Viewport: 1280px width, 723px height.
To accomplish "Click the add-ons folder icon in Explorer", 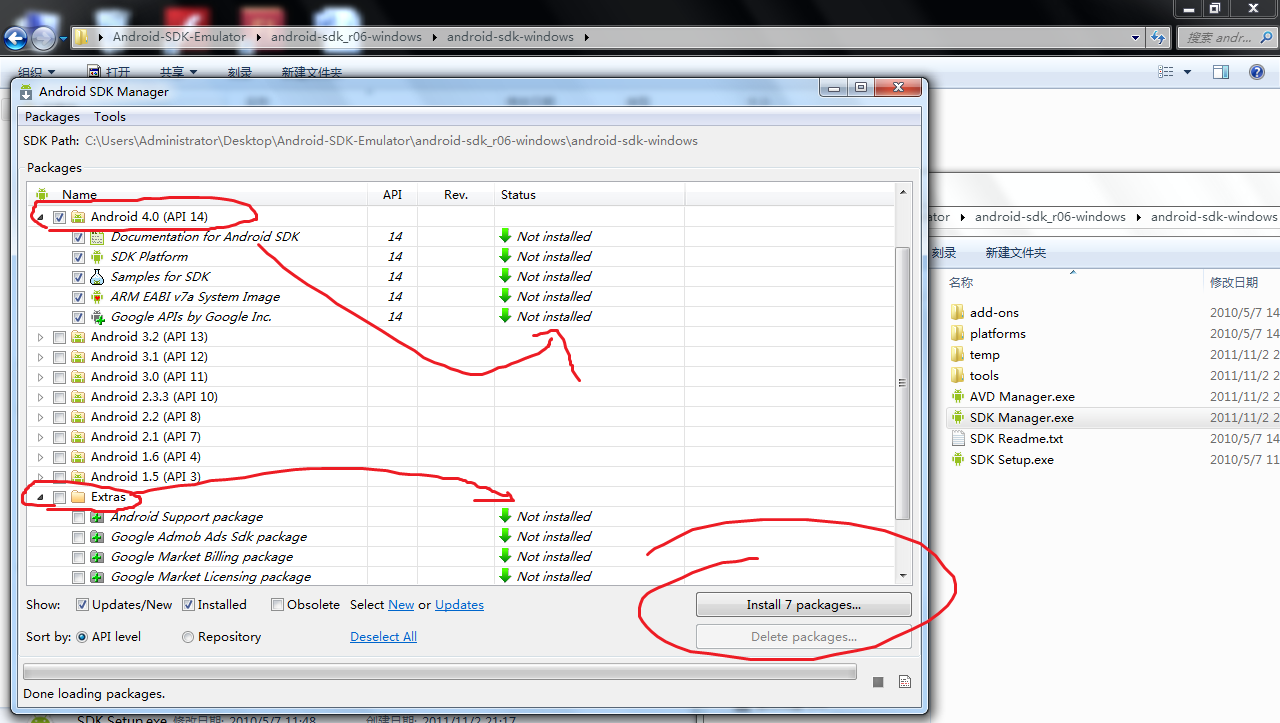I will (x=958, y=313).
